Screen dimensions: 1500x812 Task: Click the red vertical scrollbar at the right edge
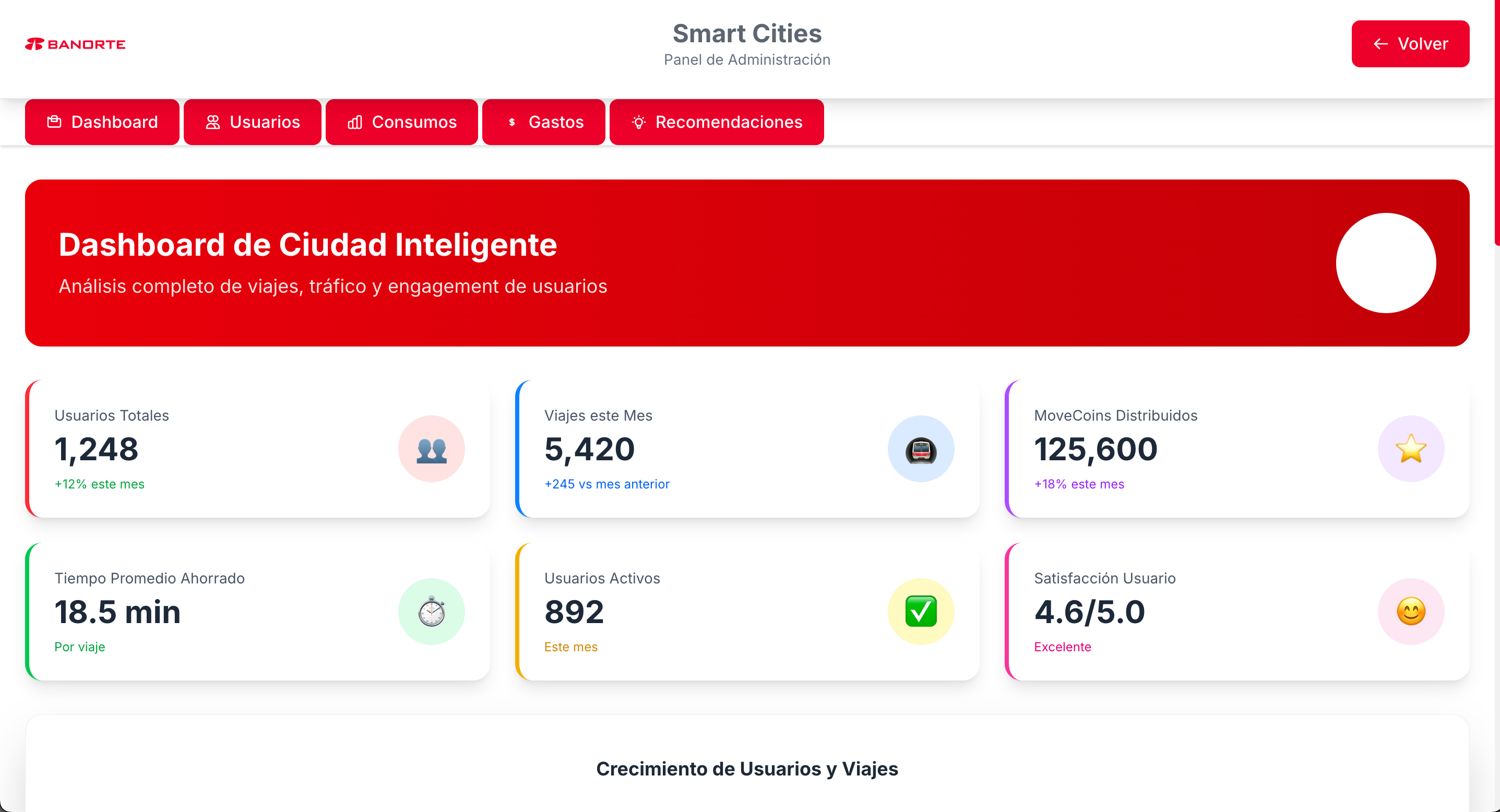pyautogui.click(x=1496, y=122)
